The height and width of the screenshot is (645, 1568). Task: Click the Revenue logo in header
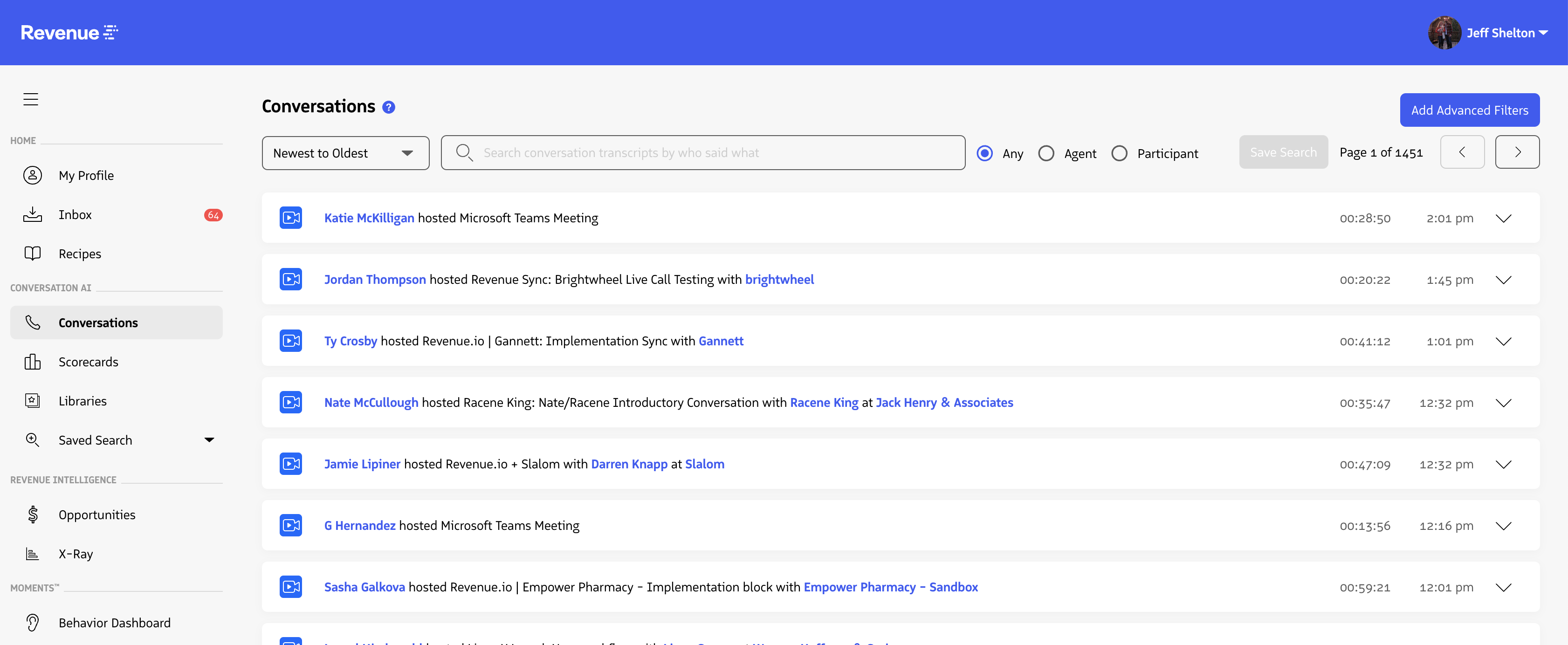click(69, 32)
